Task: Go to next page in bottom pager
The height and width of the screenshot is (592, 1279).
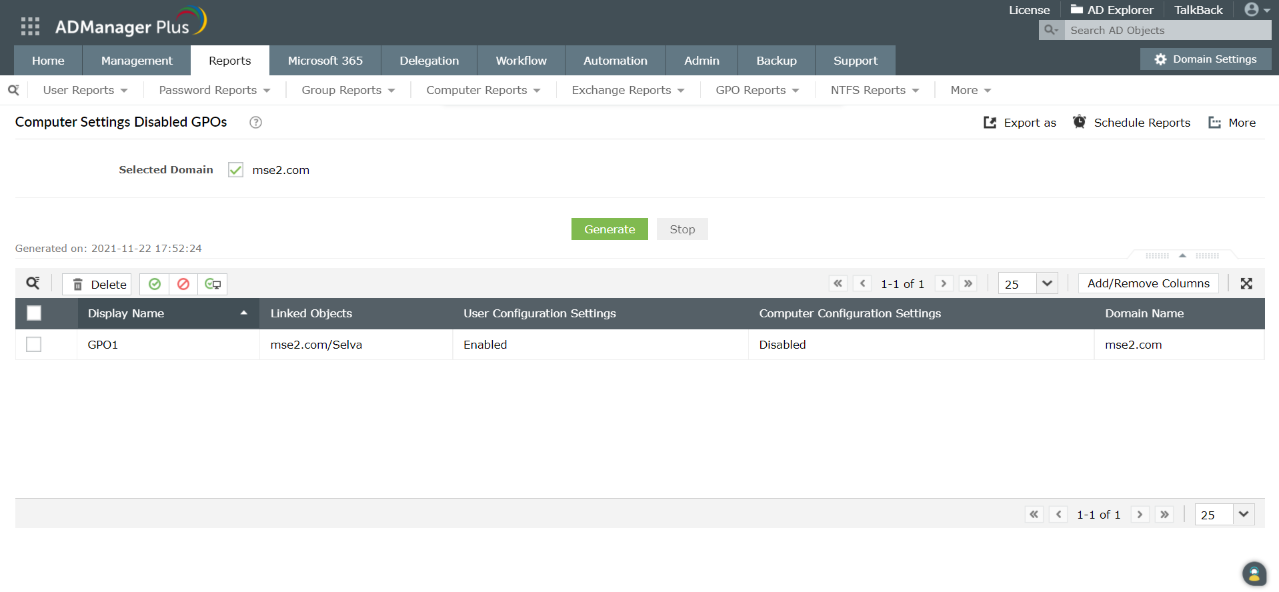Action: (1139, 514)
